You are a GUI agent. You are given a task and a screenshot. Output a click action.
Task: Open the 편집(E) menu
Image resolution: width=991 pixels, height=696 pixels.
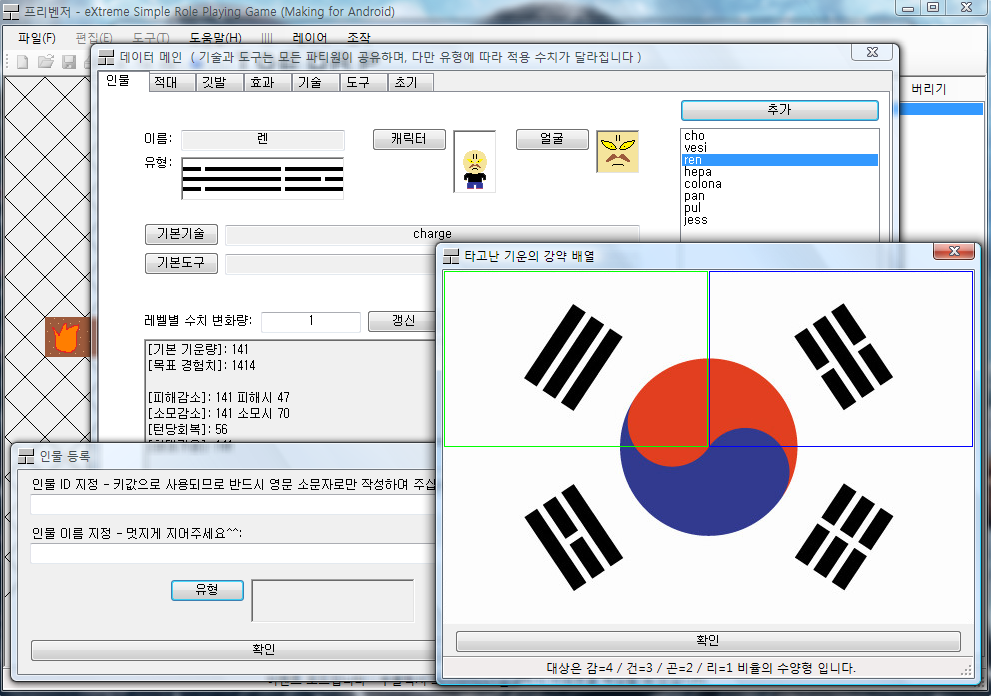pos(94,38)
